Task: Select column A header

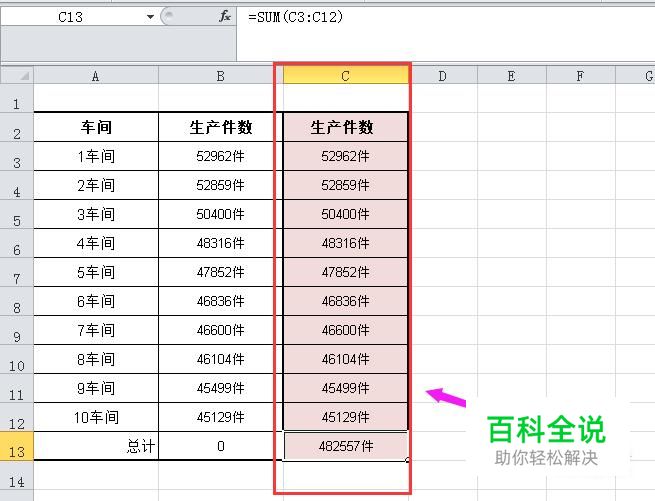Action: click(x=96, y=76)
